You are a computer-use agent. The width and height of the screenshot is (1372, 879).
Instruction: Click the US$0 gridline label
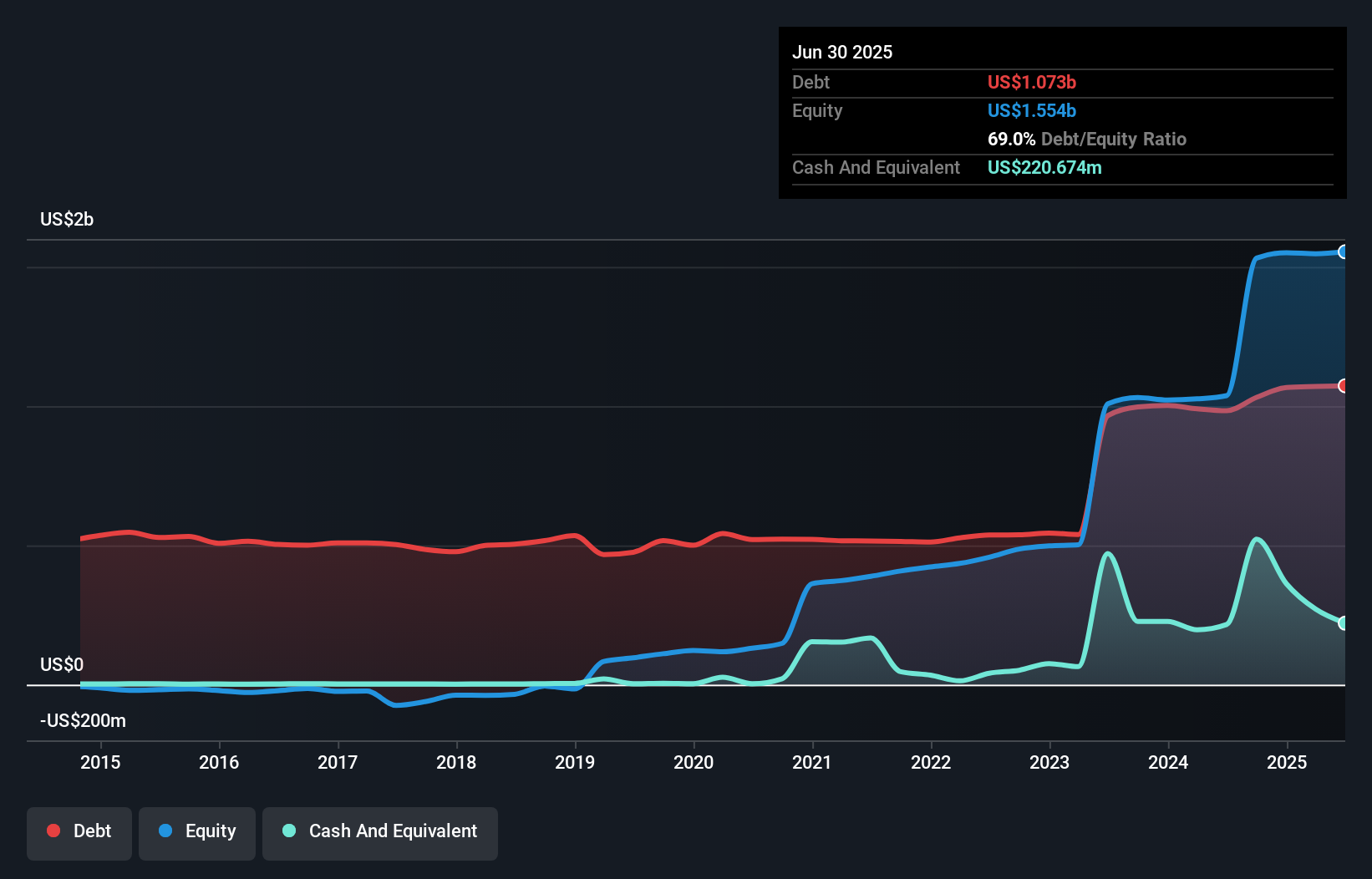[61, 664]
